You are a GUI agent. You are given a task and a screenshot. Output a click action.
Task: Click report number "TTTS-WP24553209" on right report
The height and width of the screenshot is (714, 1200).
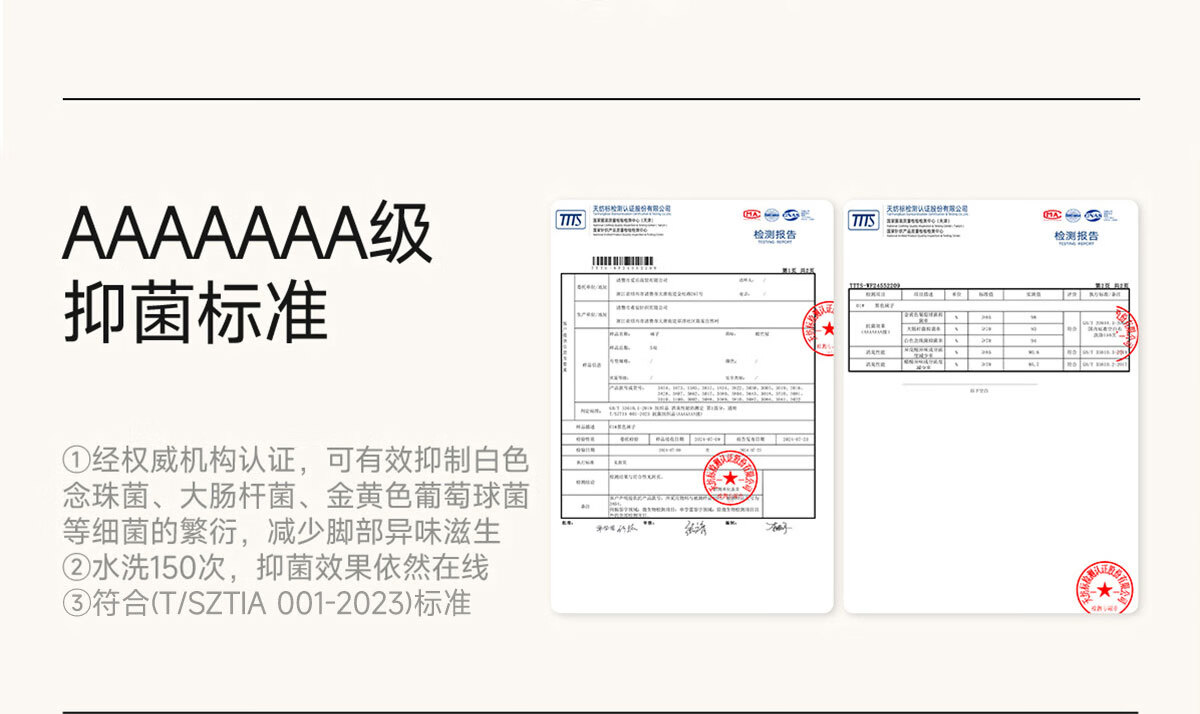875,285
